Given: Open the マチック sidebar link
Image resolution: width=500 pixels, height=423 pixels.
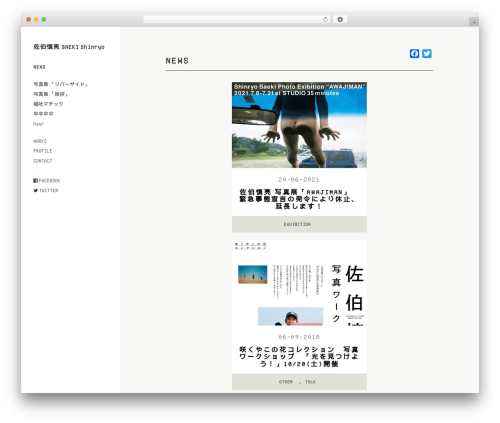Looking at the screenshot, I should [x=48, y=104].
